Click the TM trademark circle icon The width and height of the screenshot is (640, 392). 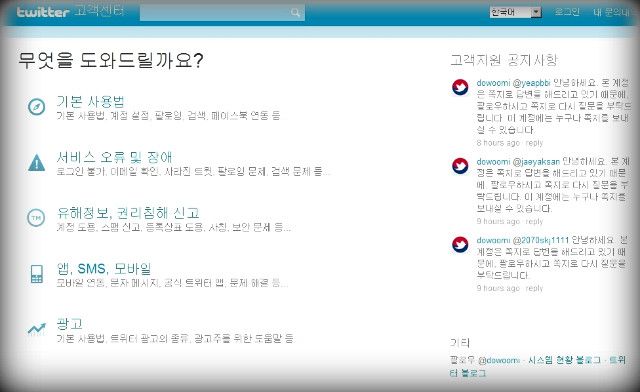pos(36,218)
